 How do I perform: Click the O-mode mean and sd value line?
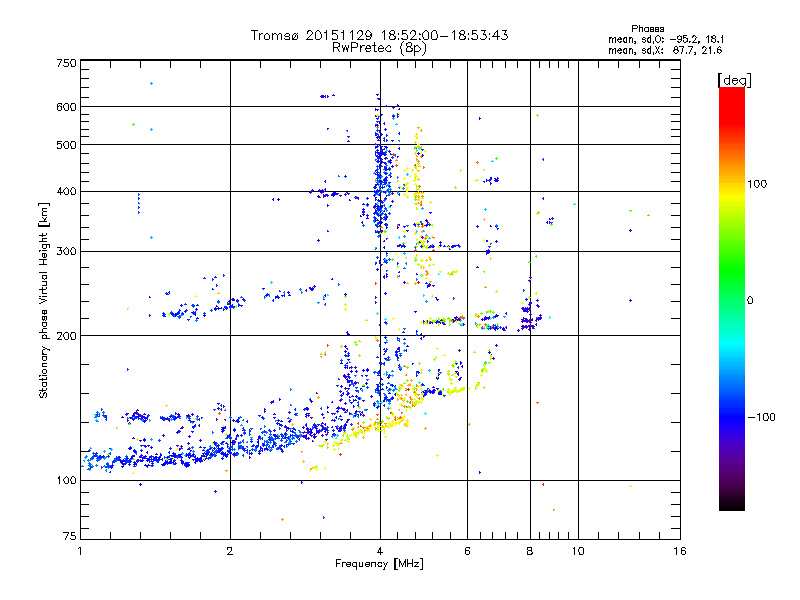pos(657,39)
